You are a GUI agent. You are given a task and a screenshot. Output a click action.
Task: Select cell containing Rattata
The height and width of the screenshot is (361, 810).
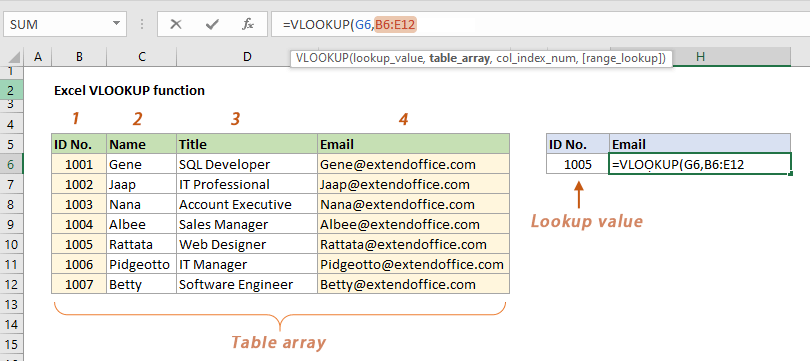pyautogui.click(x=142, y=244)
